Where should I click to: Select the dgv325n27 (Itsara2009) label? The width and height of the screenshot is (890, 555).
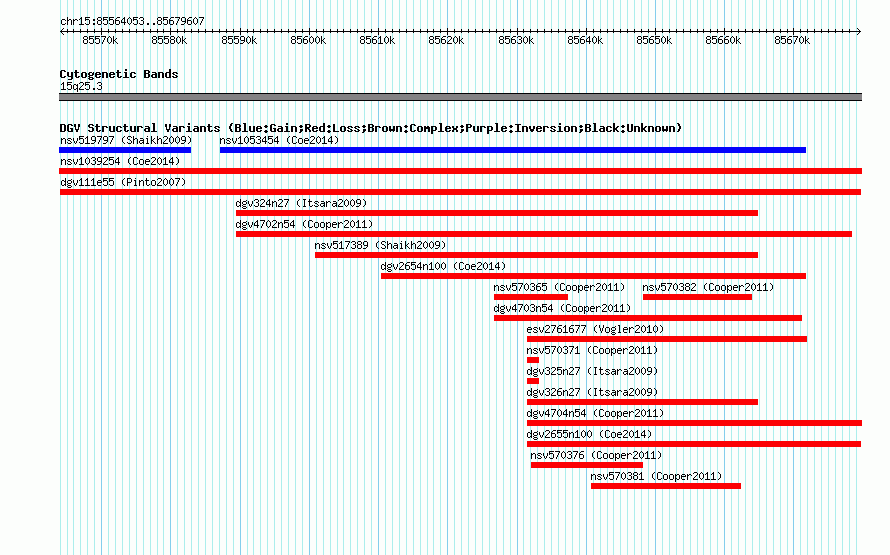click(x=592, y=371)
